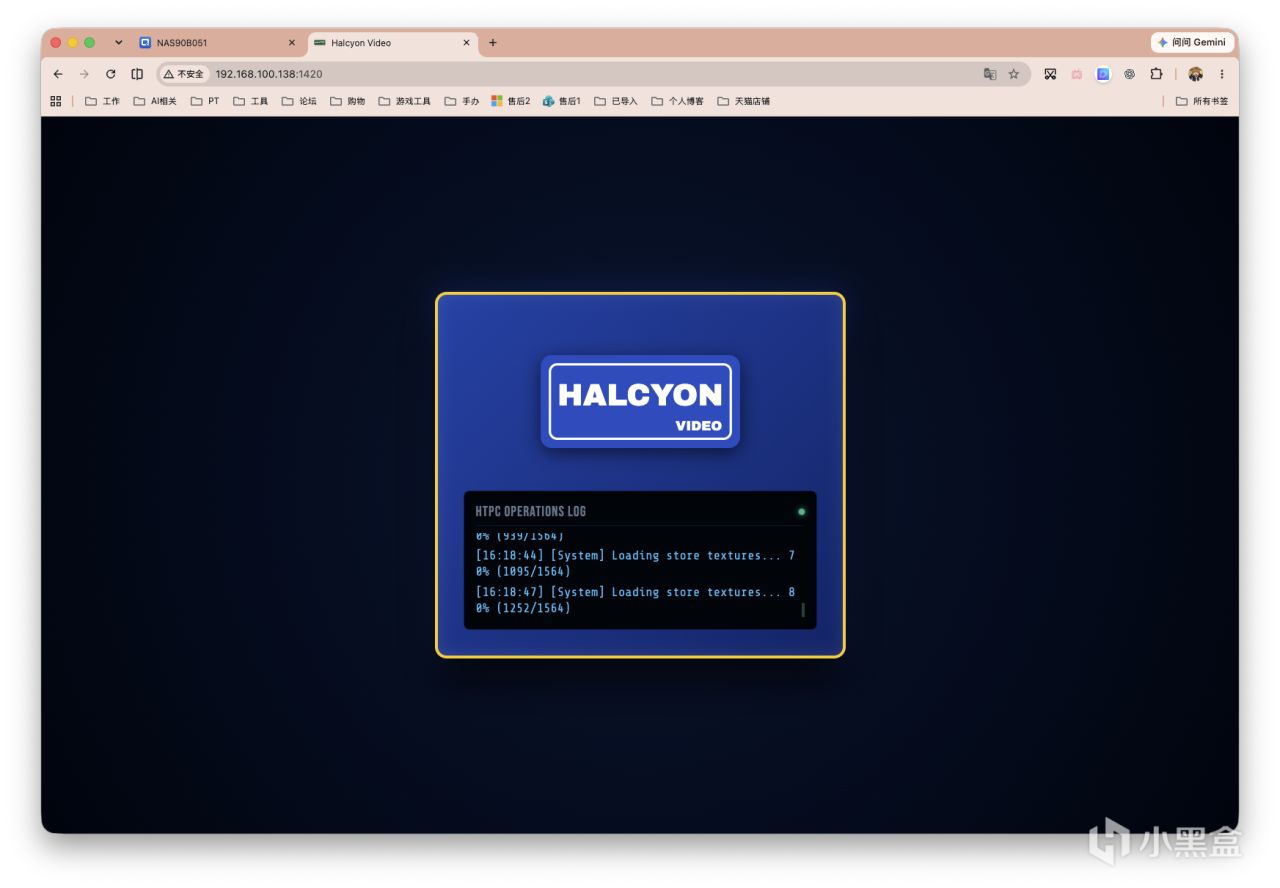Click the pink TV extension icon

tap(1077, 74)
